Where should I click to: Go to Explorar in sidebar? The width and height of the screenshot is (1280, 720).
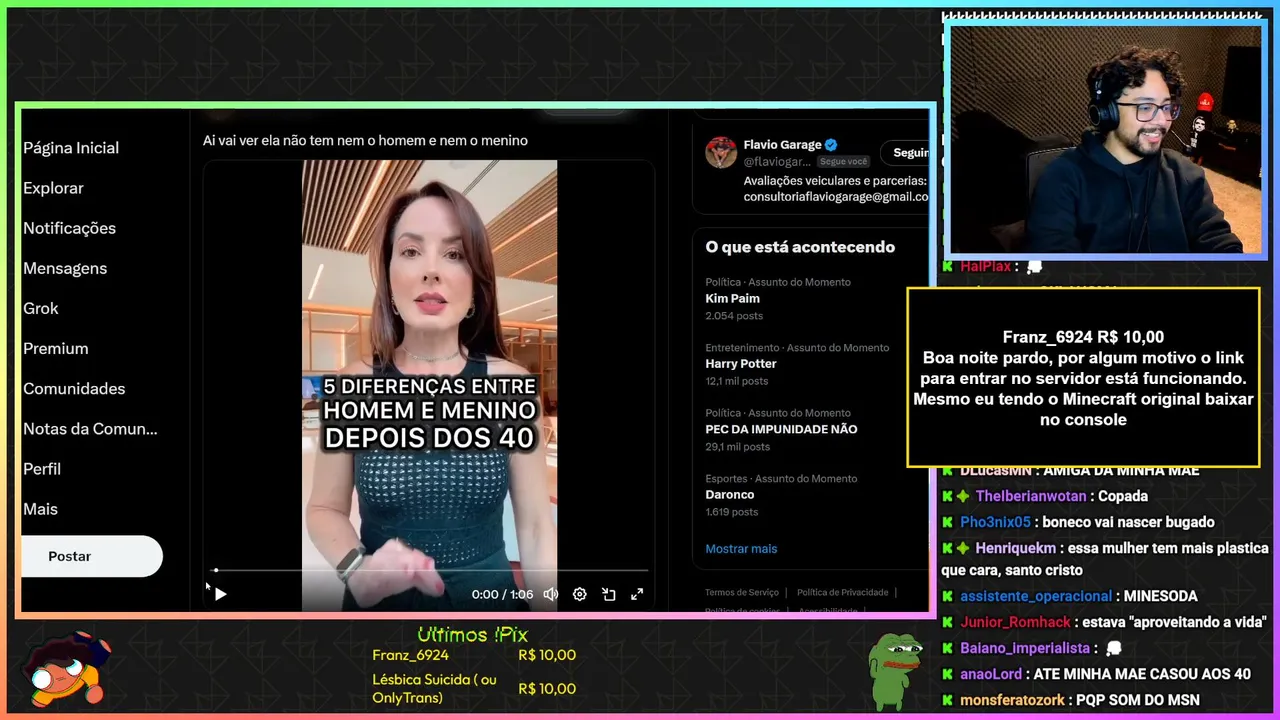pyautogui.click(x=53, y=188)
